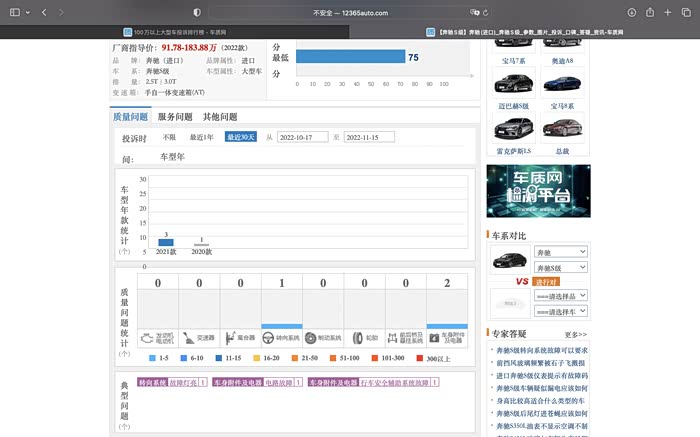Switch to the 服务问题 tab

pyautogui.click(x=175, y=117)
